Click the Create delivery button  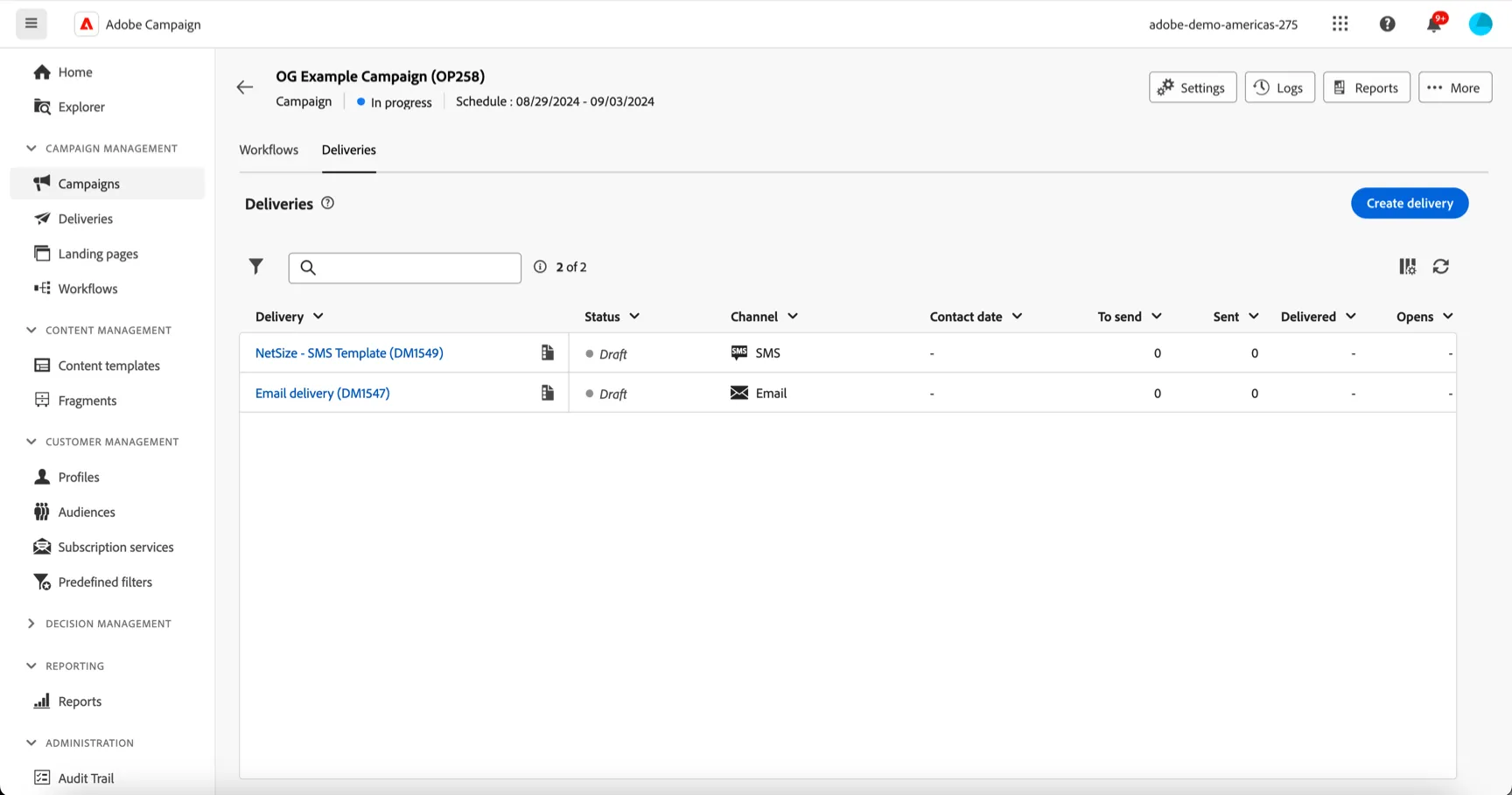(1410, 203)
